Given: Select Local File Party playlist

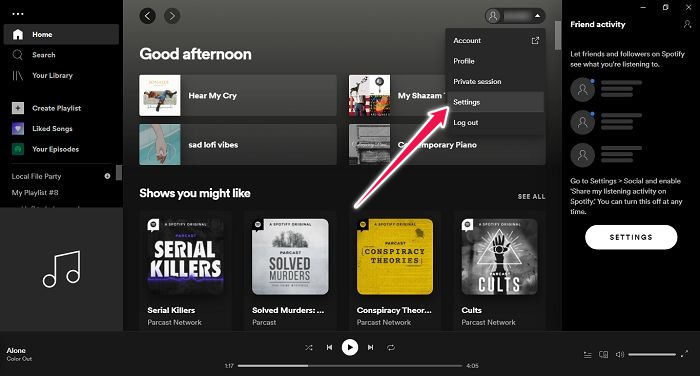Looking at the screenshot, I should pos(36,176).
